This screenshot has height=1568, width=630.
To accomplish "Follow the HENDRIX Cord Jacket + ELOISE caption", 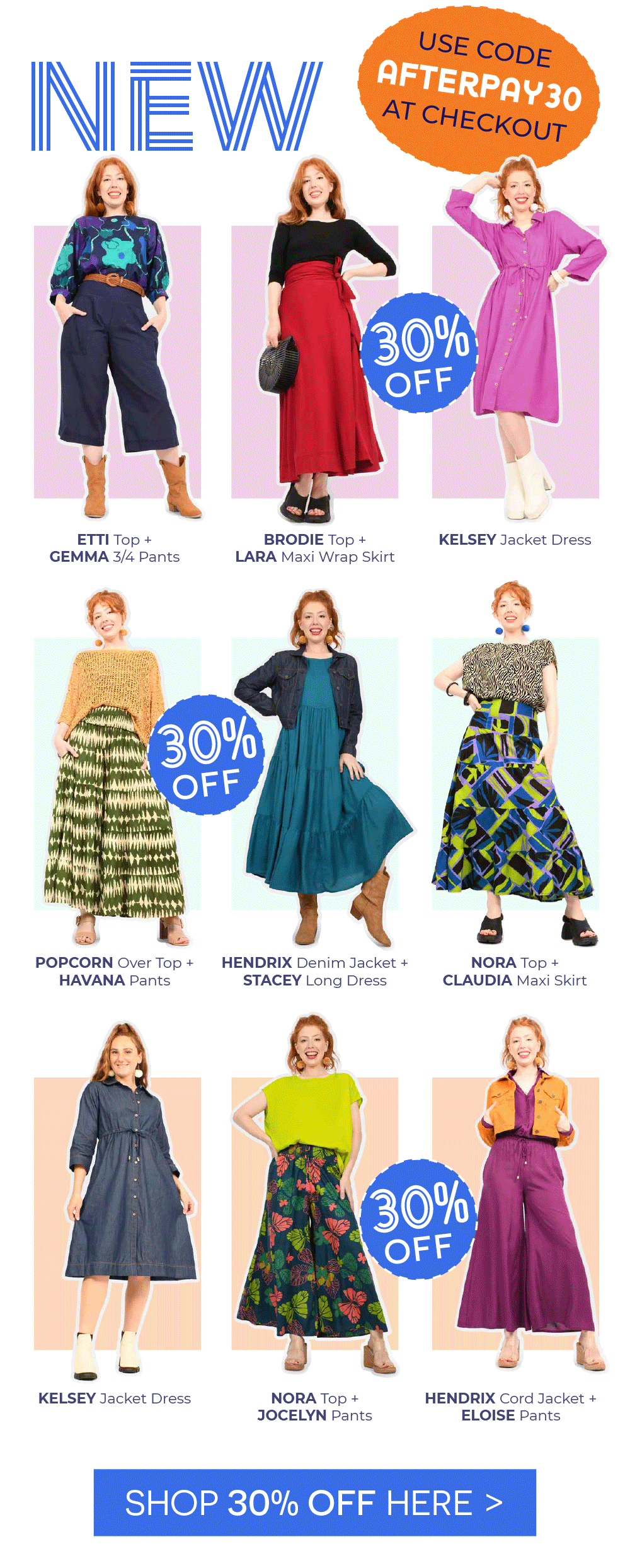I will (511, 1407).
